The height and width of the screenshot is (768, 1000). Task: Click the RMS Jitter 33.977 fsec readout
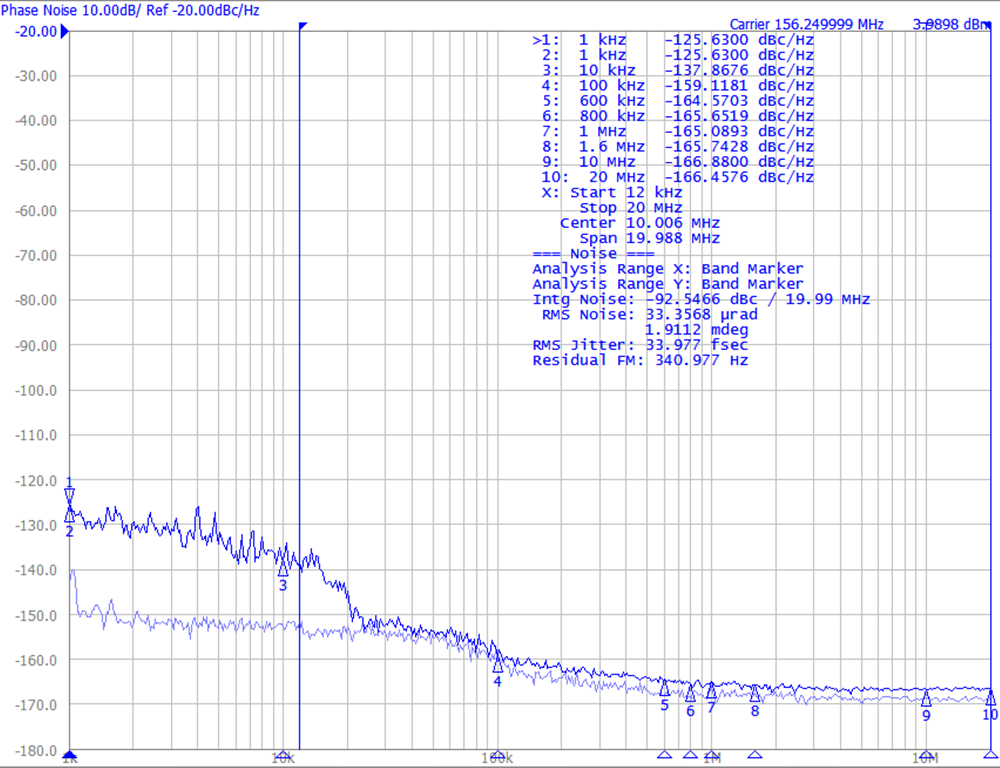click(x=640, y=345)
